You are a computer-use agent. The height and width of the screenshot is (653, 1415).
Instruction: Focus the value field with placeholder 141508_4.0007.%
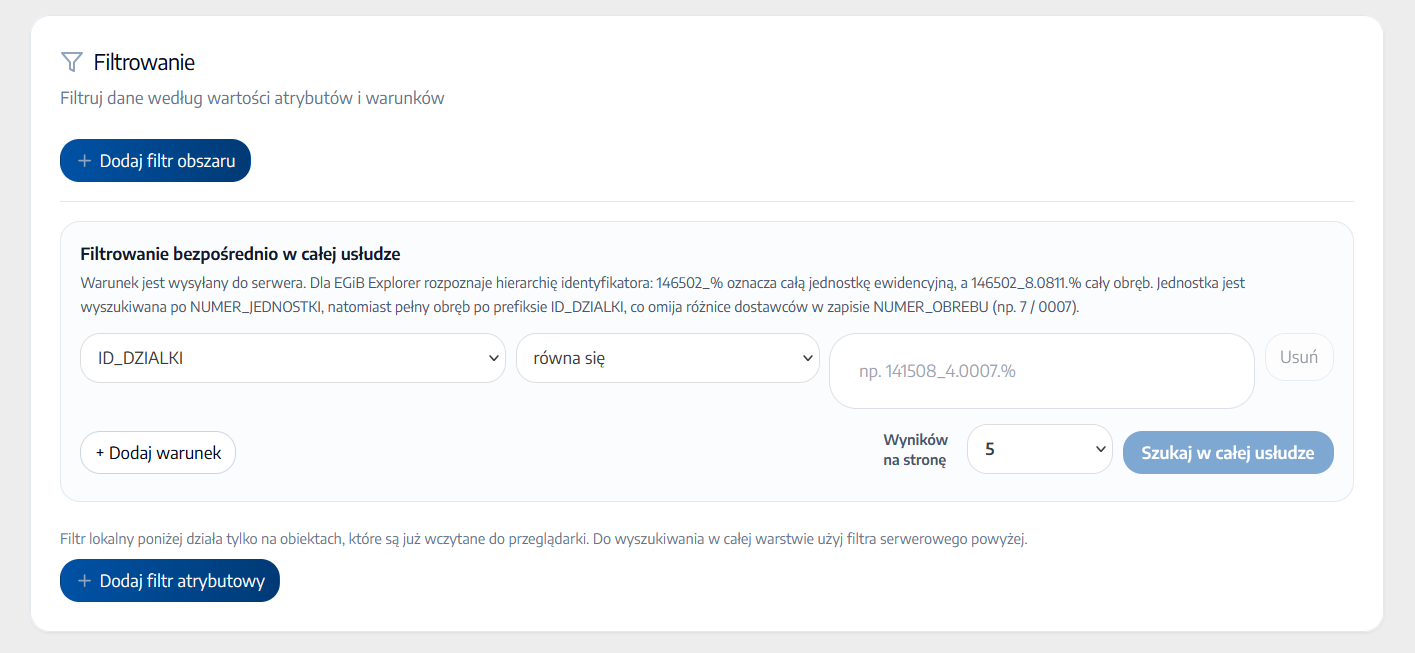point(1042,371)
